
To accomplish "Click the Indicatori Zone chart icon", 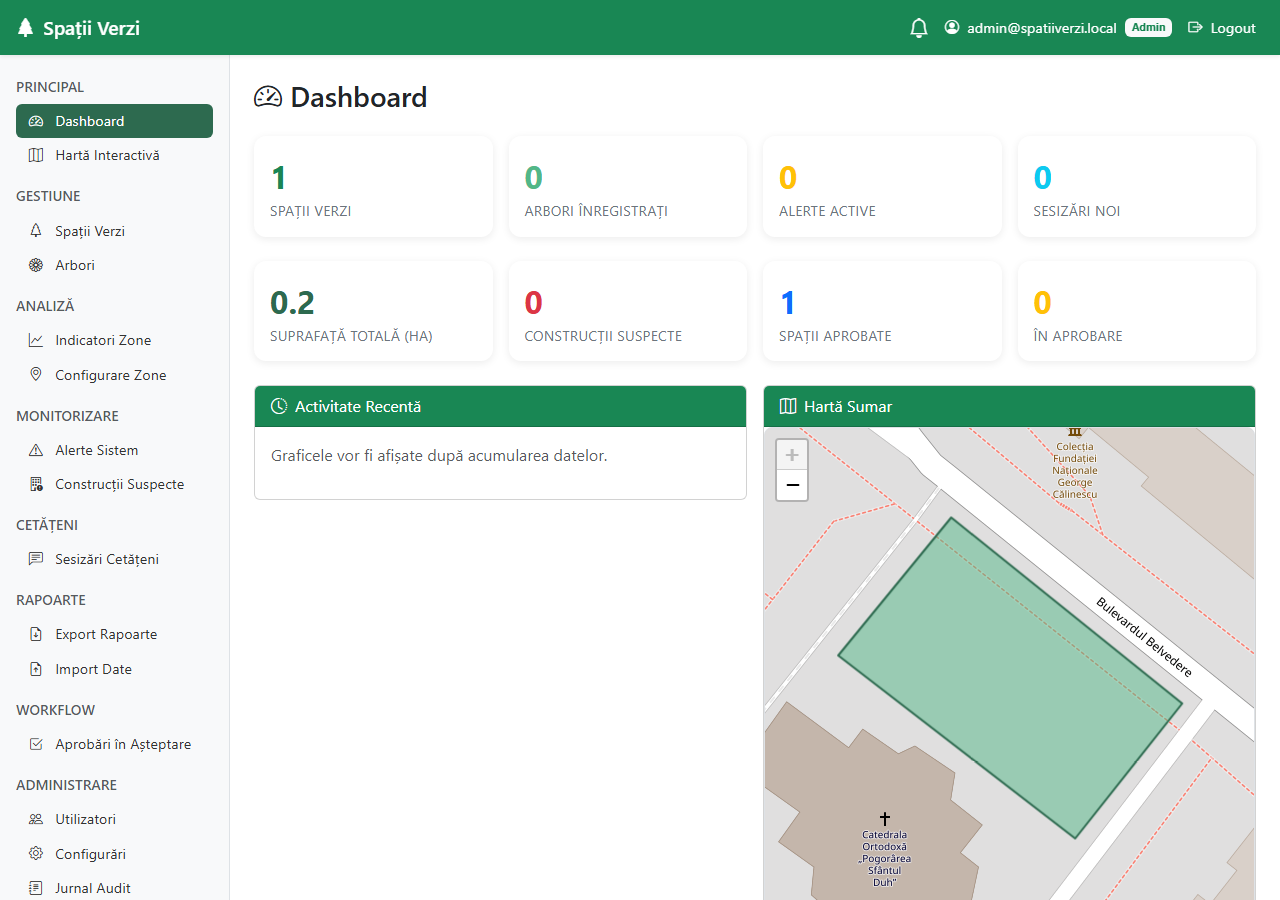I will [x=36, y=340].
